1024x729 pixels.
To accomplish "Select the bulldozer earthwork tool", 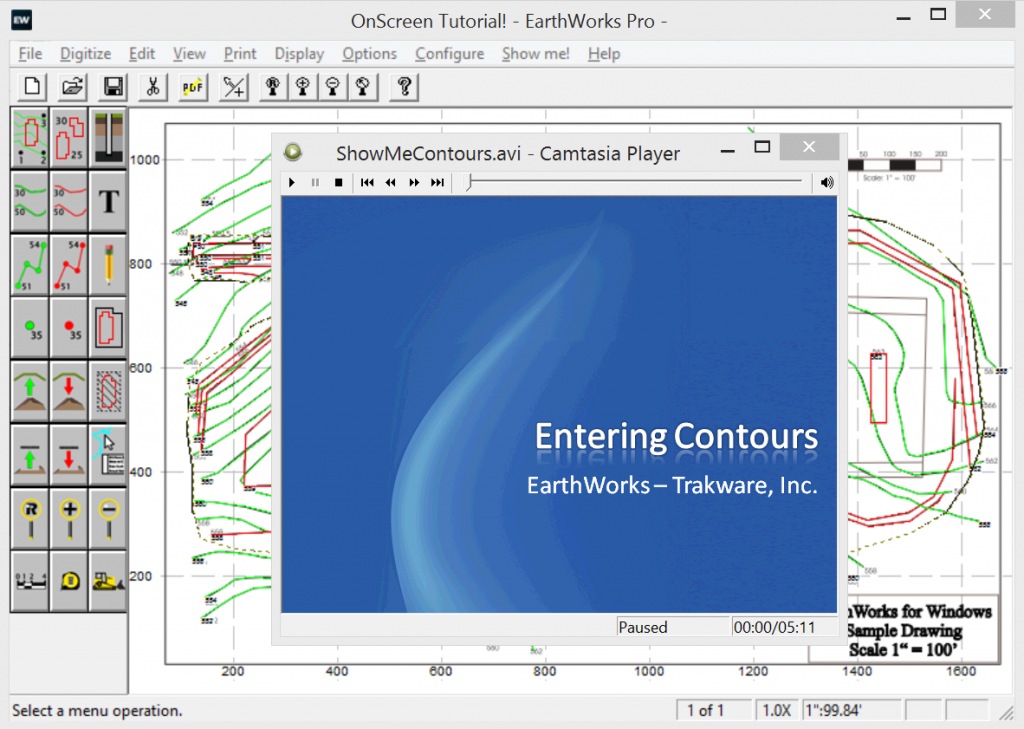I will point(107,579).
